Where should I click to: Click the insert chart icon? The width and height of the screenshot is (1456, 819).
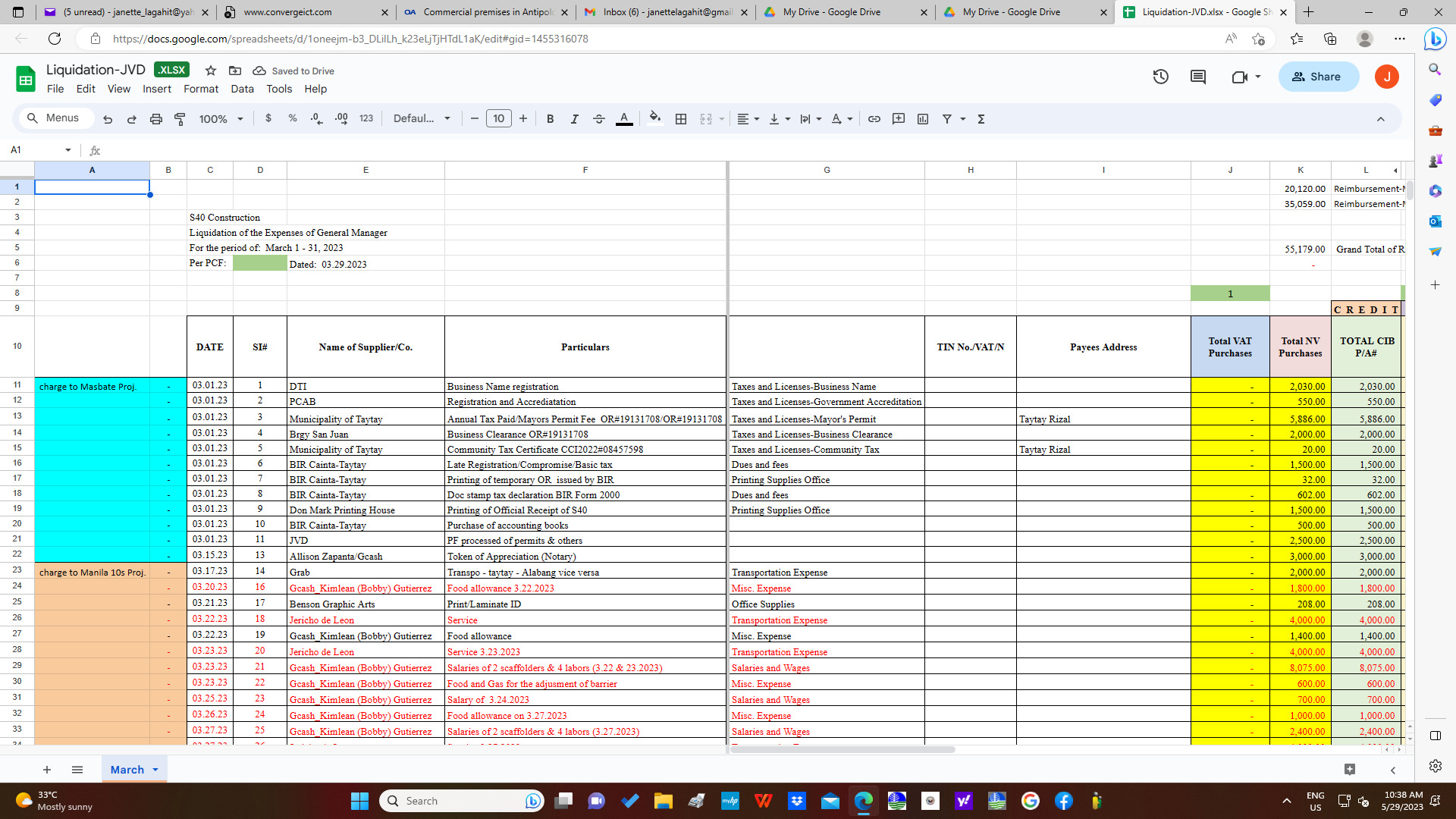(x=923, y=119)
